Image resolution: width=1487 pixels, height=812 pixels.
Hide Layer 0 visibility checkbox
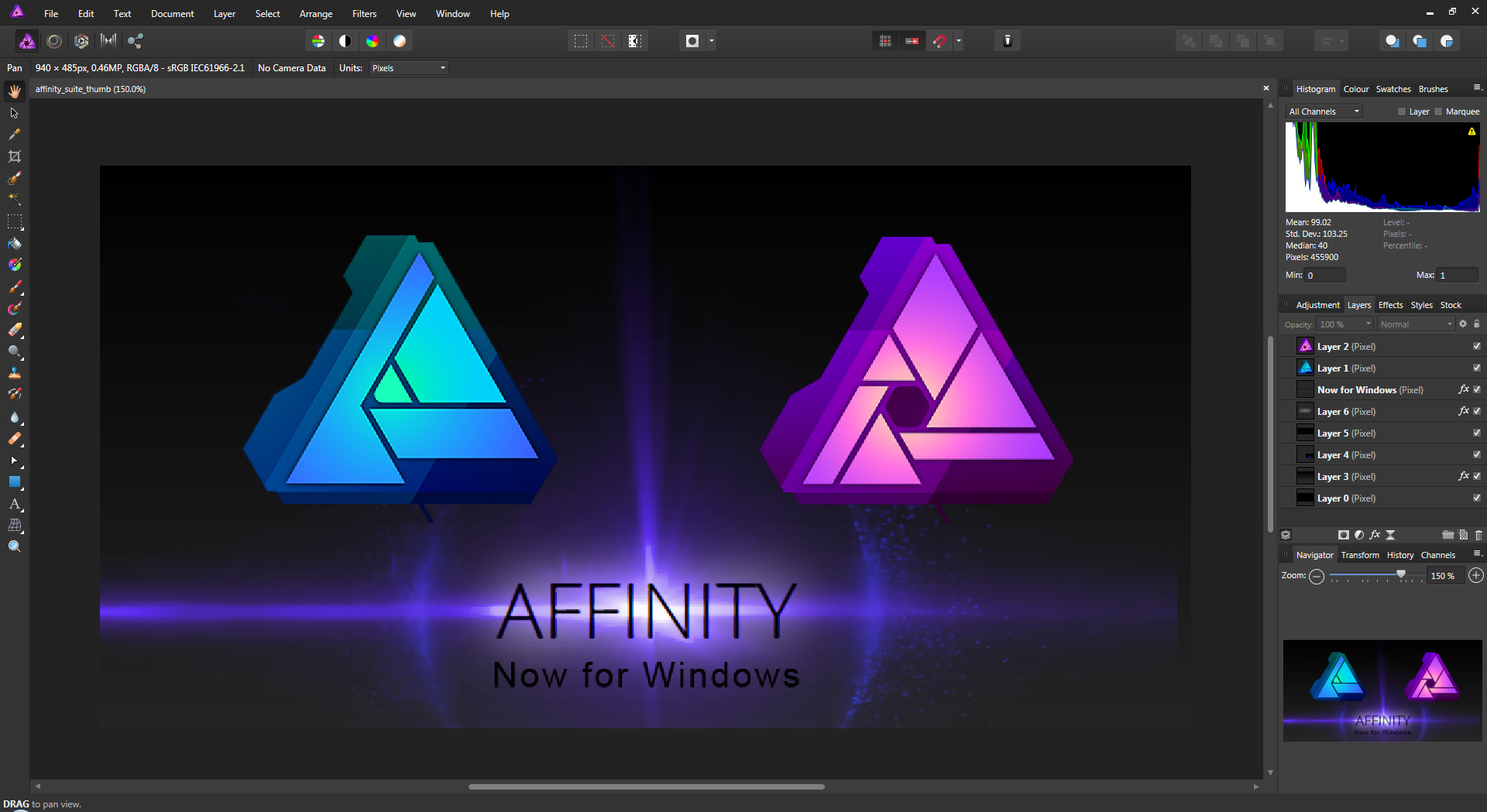(x=1477, y=498)
